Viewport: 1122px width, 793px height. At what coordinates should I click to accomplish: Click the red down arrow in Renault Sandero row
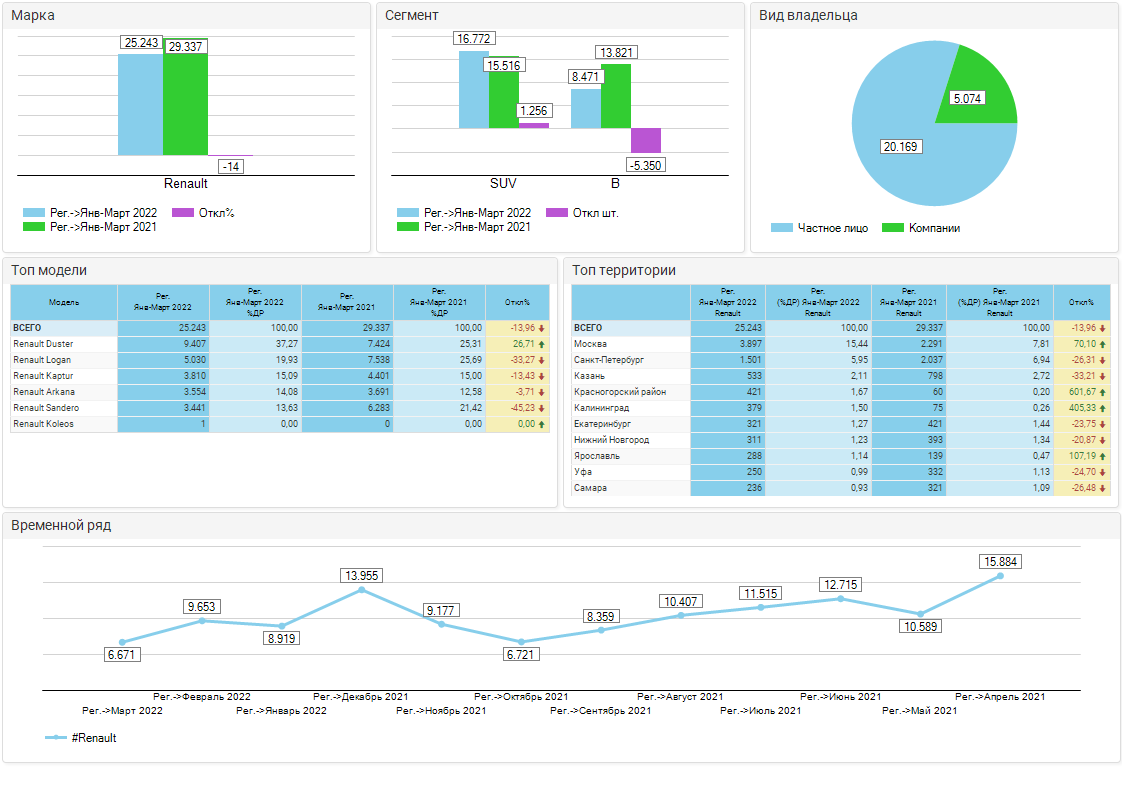click(x=541, y=408)
